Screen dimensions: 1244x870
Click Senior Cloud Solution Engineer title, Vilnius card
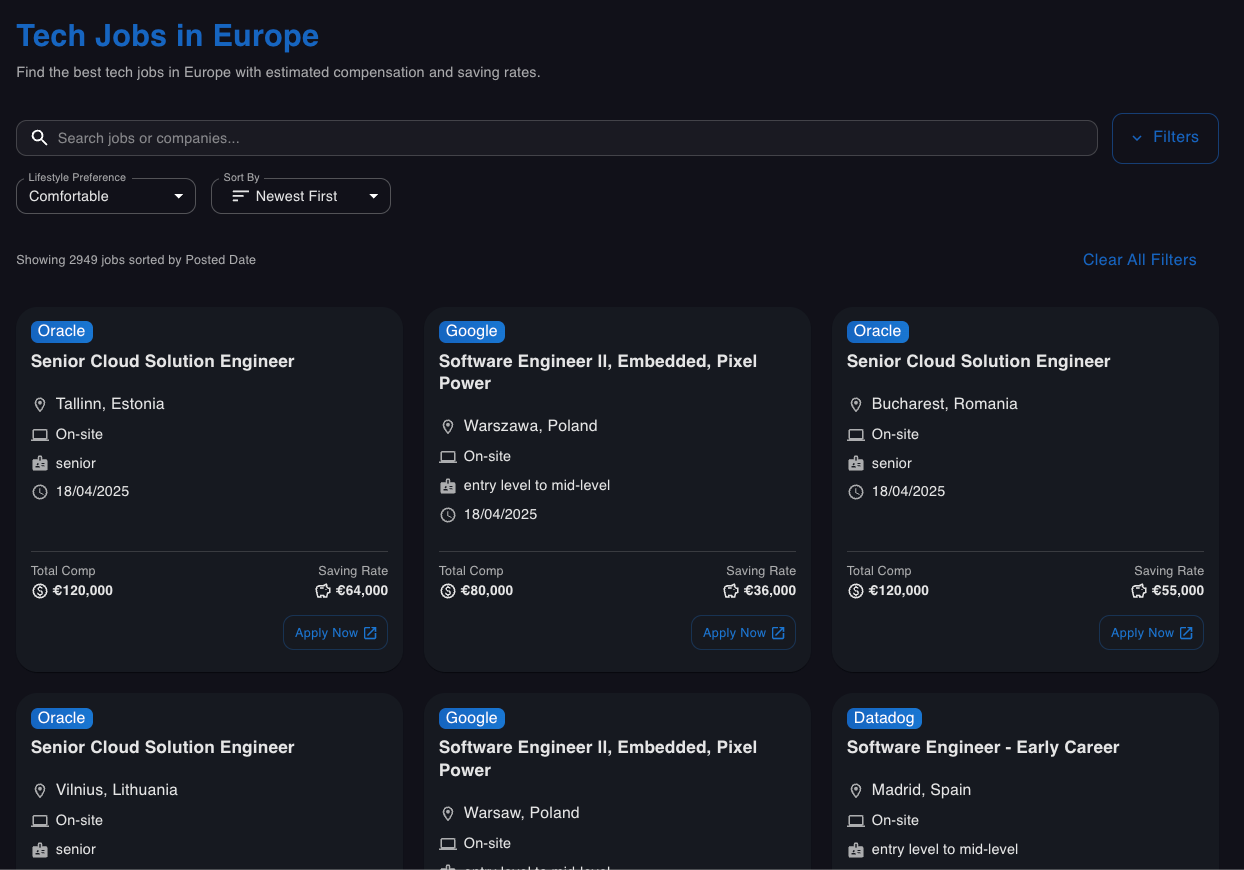coord(163,747)
